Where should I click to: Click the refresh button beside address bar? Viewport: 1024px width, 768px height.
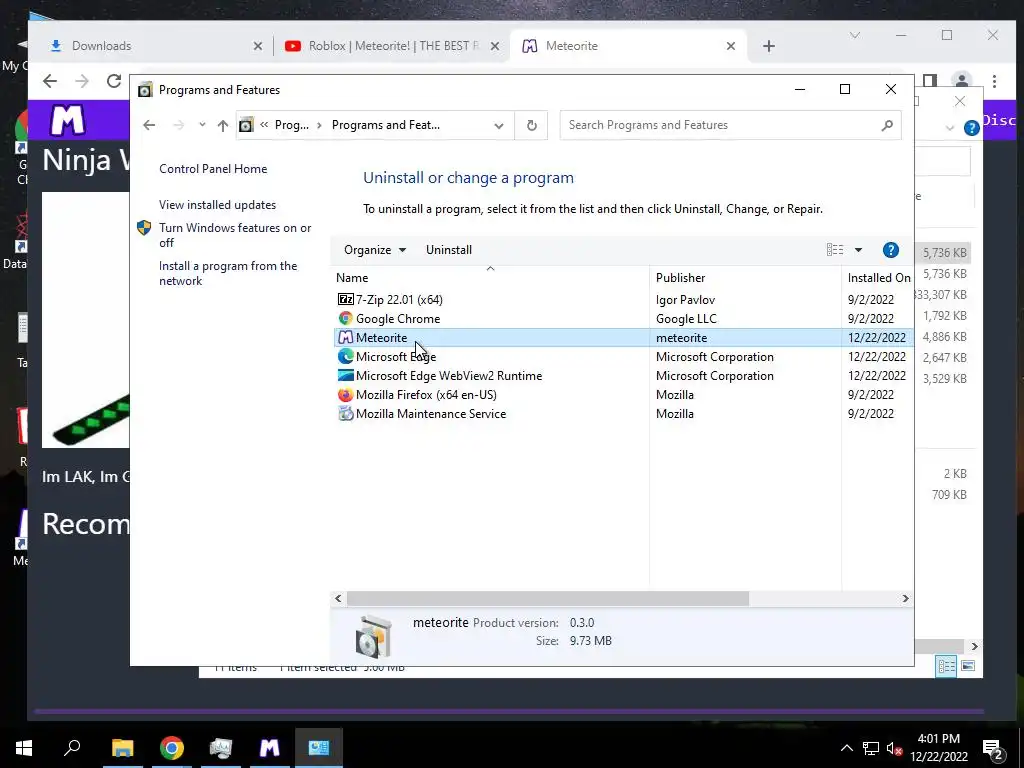click(532, 125)
